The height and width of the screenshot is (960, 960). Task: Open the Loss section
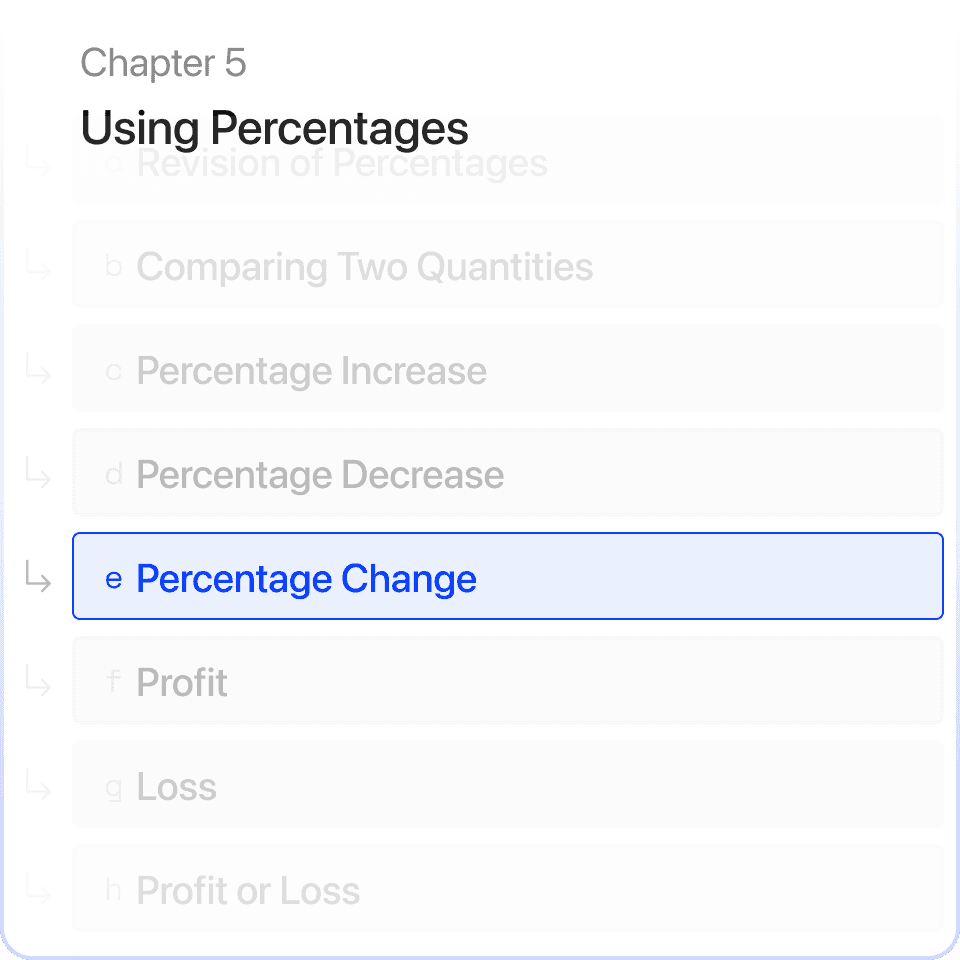tap(508, 784)
